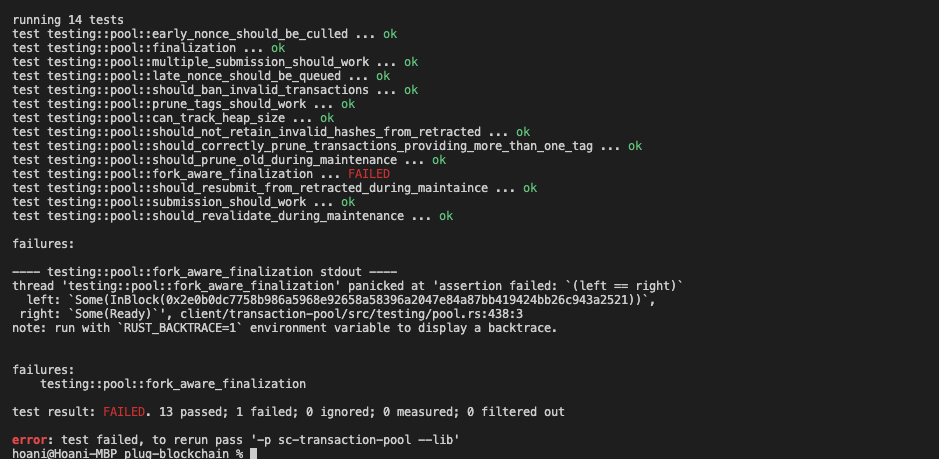Click the terminal prompt cursor after plug-blockchain %

[x=253, y=454]
